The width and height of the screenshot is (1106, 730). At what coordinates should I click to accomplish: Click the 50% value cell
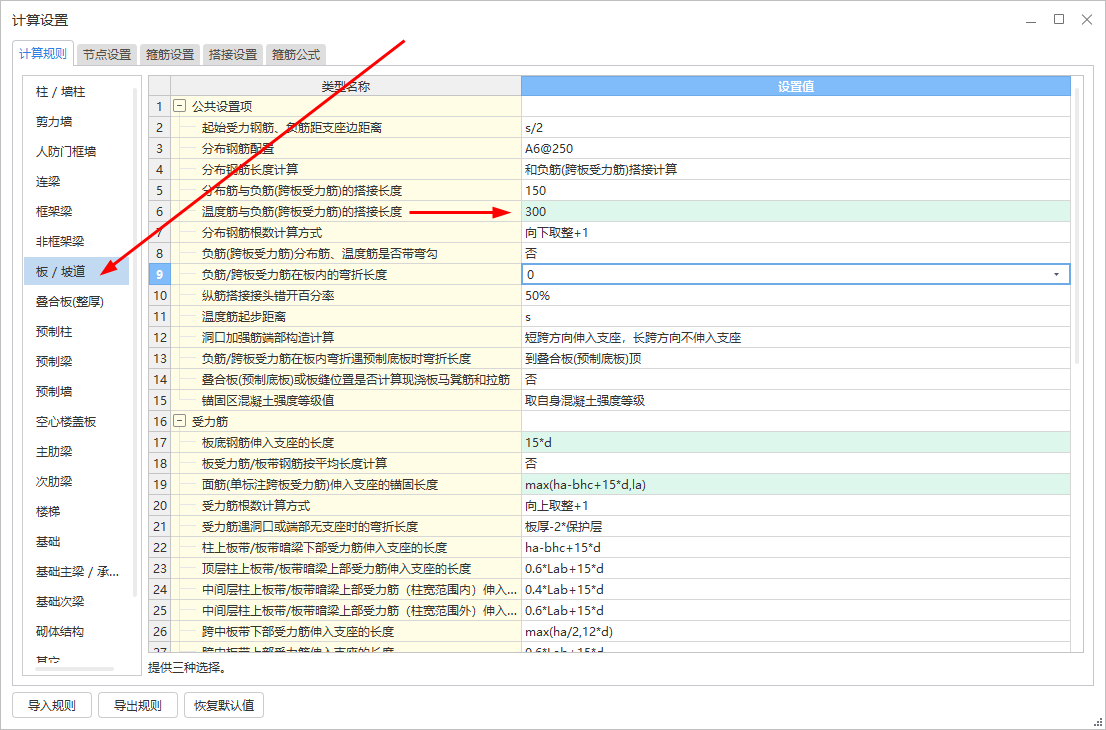click(x=796, y=296)
